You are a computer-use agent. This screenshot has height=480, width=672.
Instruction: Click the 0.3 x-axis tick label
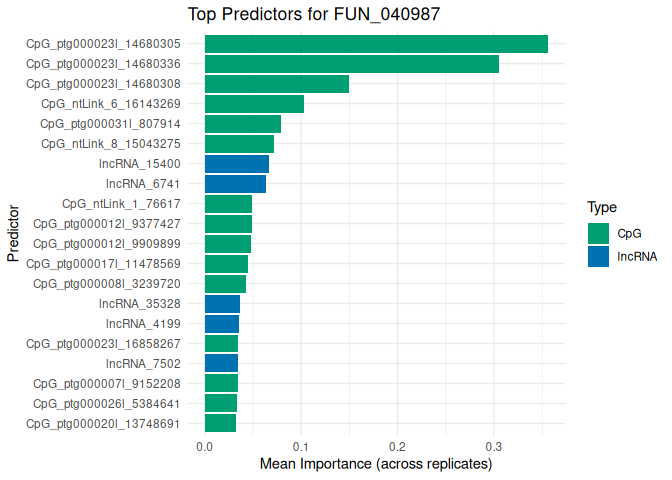click(x=493, y=446)
